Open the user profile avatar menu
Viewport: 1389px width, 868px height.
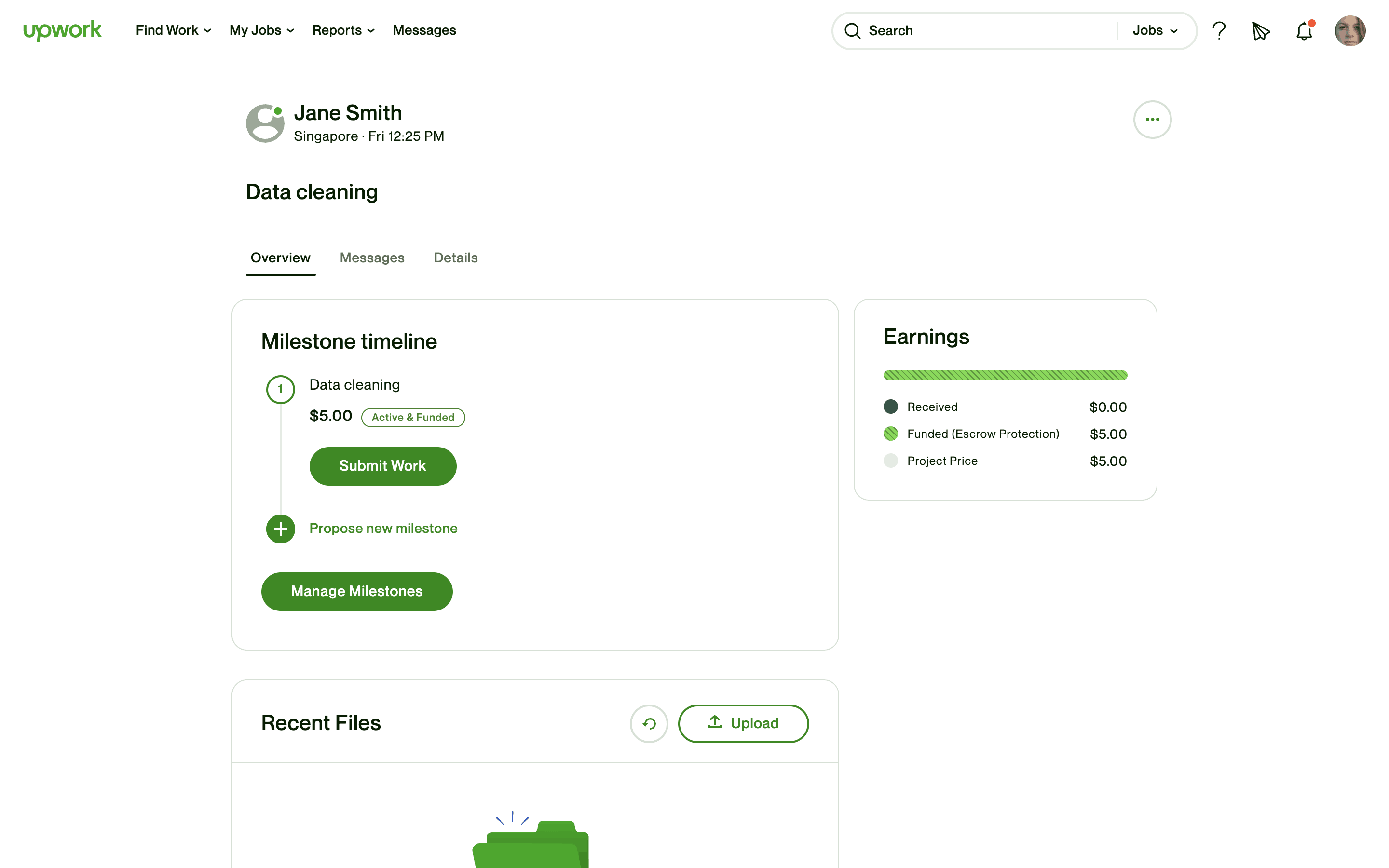(x=1350, y=30)
